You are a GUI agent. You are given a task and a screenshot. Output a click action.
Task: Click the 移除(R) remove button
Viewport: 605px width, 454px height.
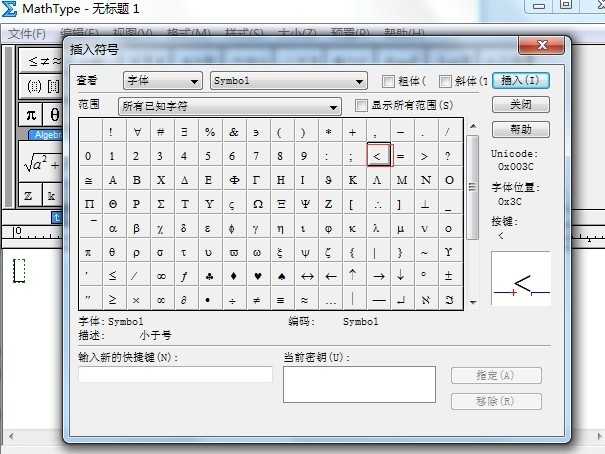click(x=496, y=402)
